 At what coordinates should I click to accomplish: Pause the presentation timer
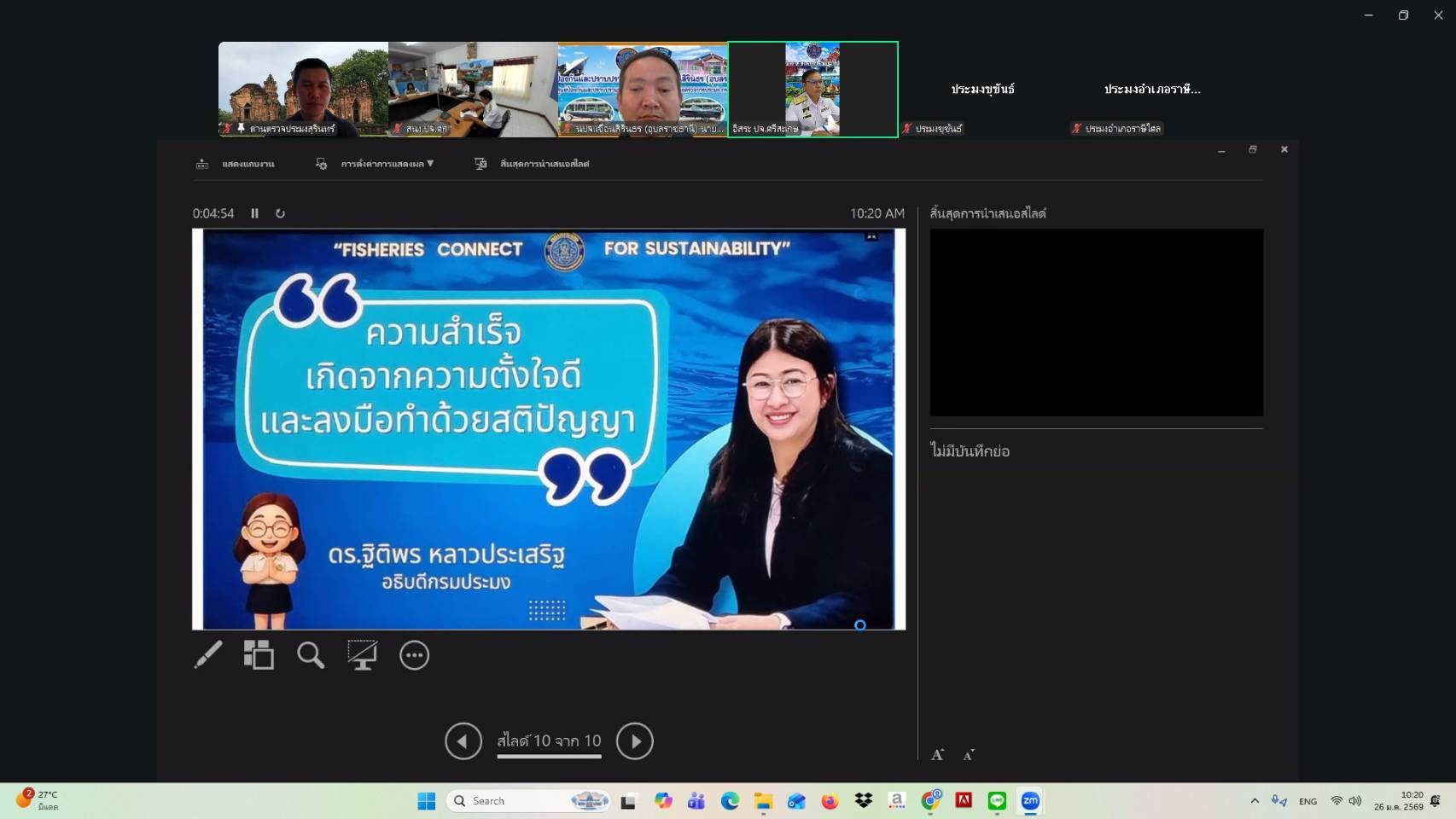click(254, 214)
